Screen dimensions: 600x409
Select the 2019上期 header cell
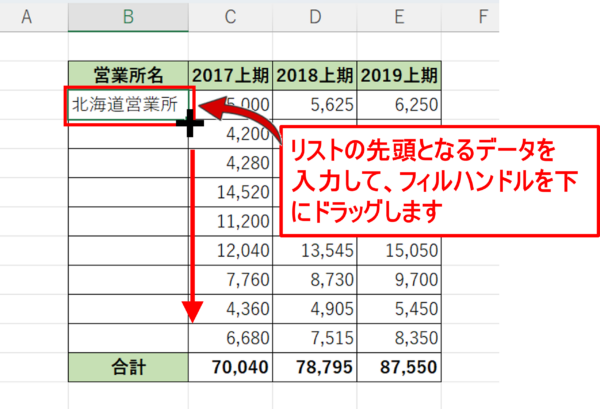[399, 75]
